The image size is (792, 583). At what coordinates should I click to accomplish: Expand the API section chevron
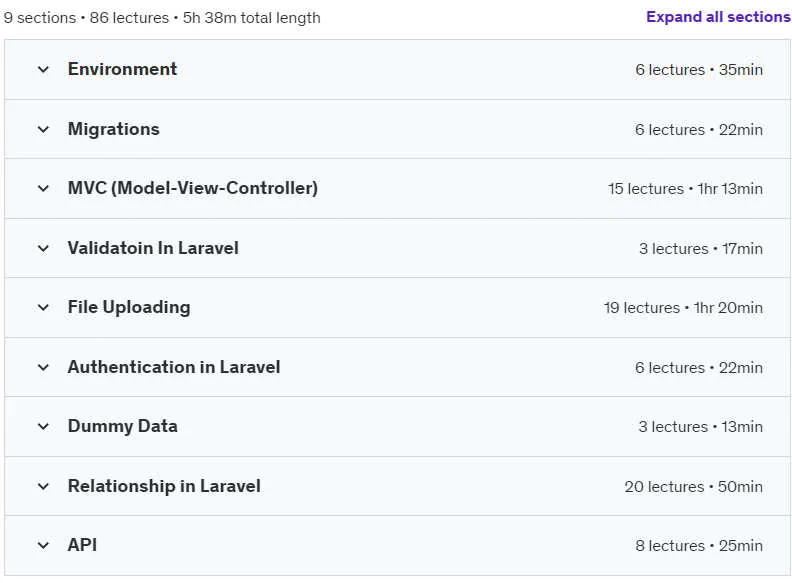43,546
